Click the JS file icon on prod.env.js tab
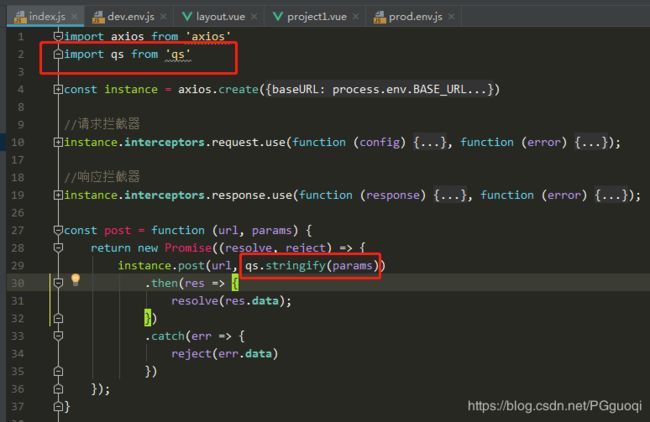The image size is (650, 422). 380,17
